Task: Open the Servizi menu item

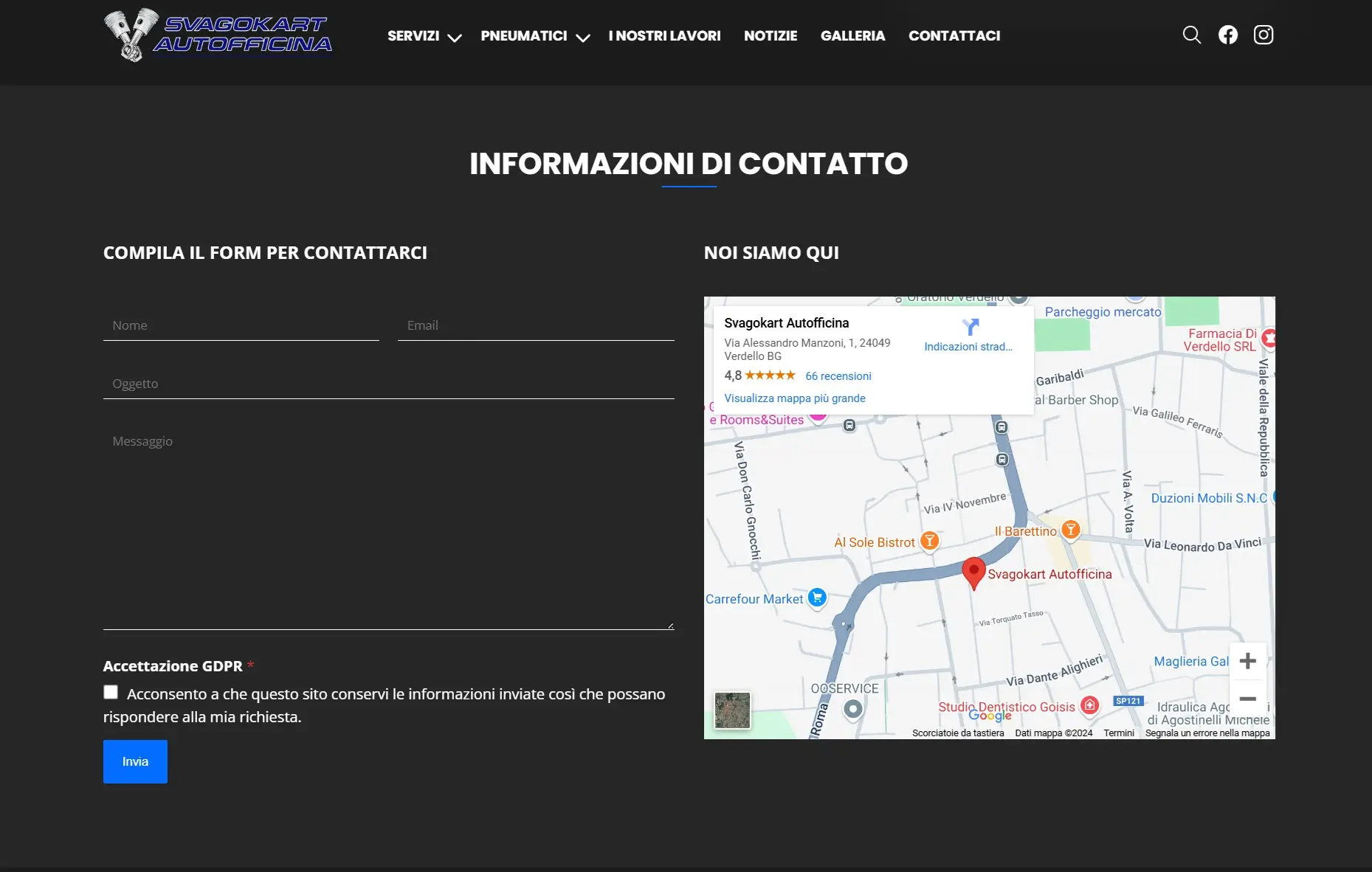Action: click(x=413, y=35)
